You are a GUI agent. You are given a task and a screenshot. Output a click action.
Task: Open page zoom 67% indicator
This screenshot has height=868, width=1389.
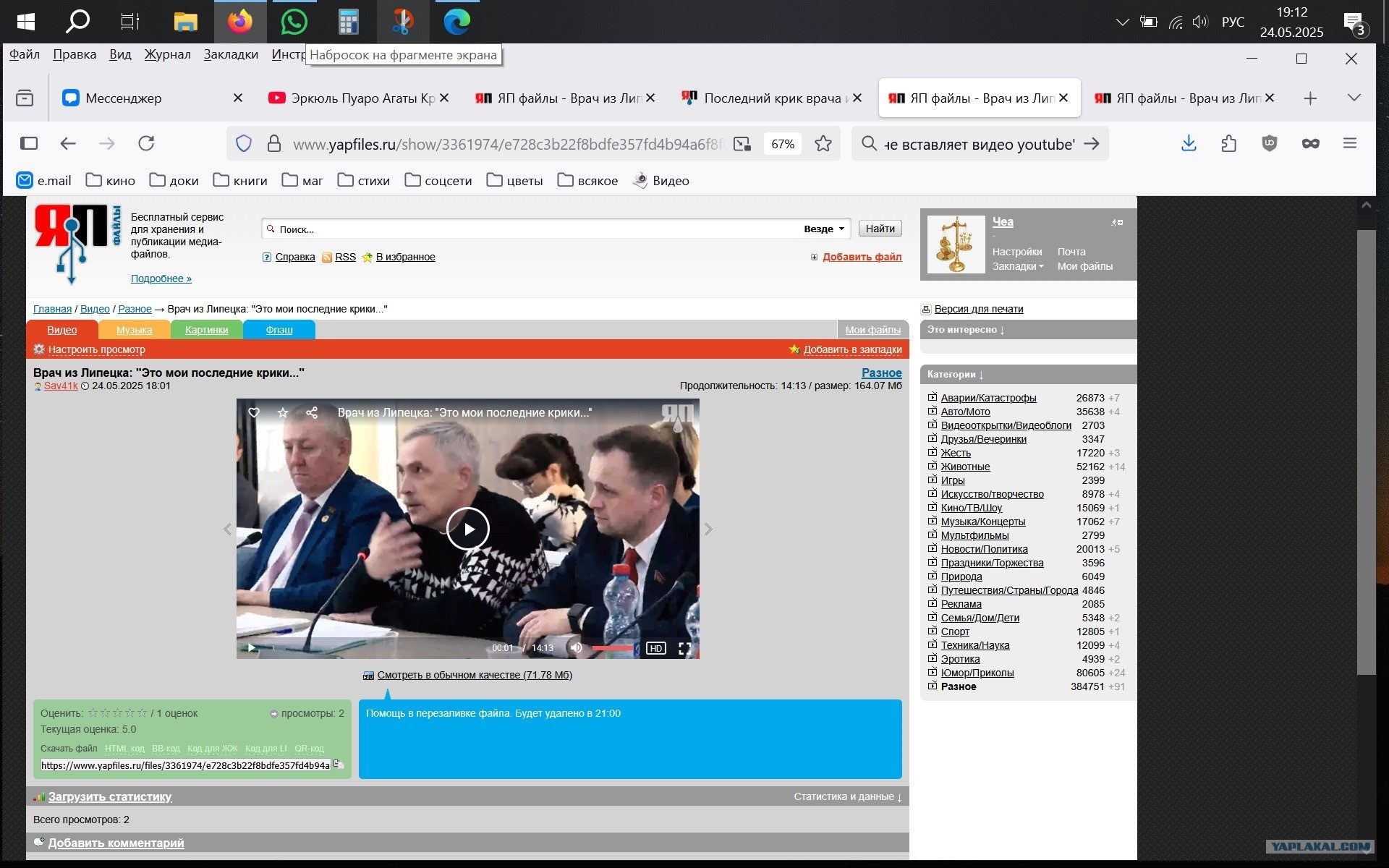point(783,144)
